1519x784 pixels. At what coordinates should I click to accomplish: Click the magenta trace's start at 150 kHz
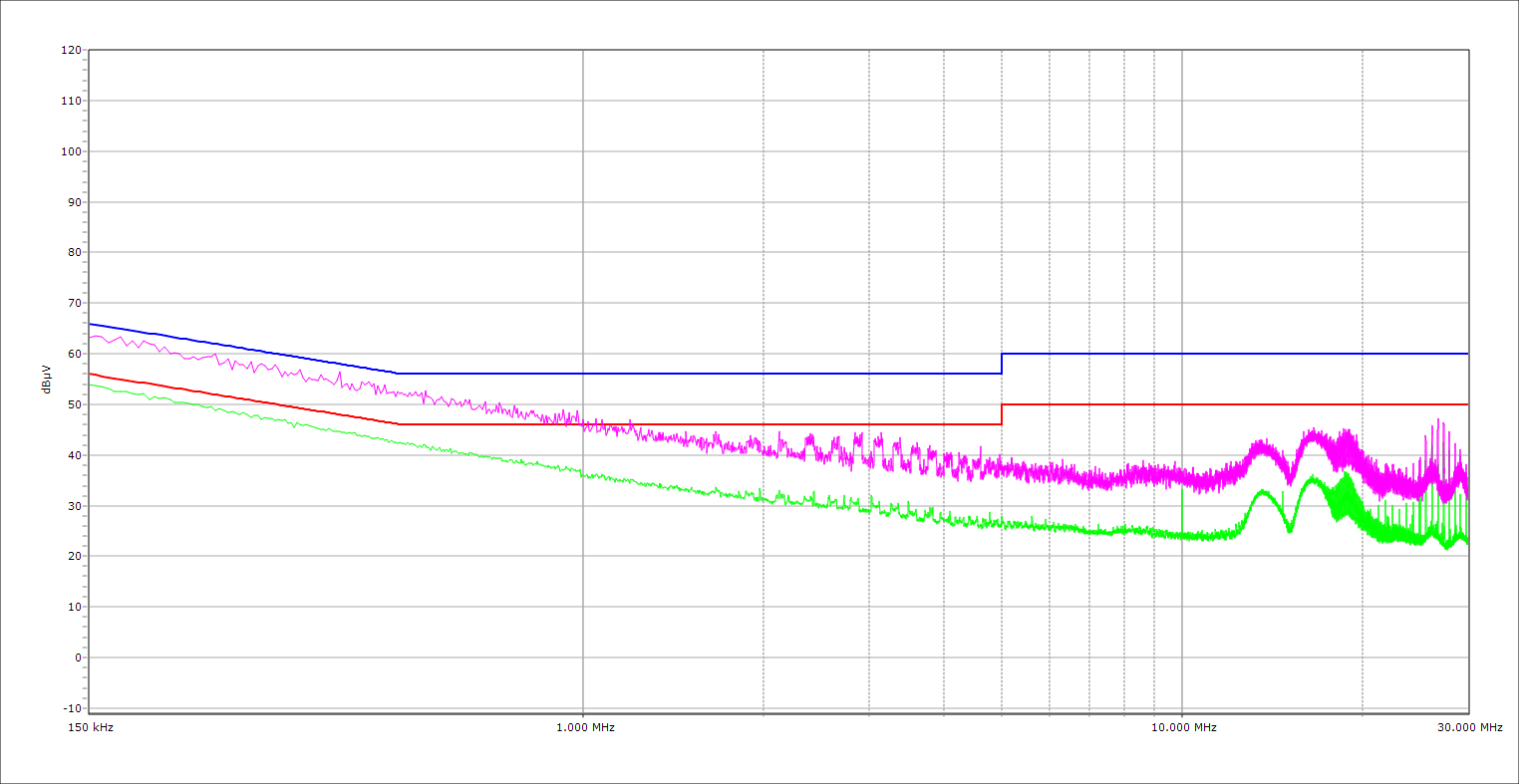pyautogui.click(x=91, y=337)
